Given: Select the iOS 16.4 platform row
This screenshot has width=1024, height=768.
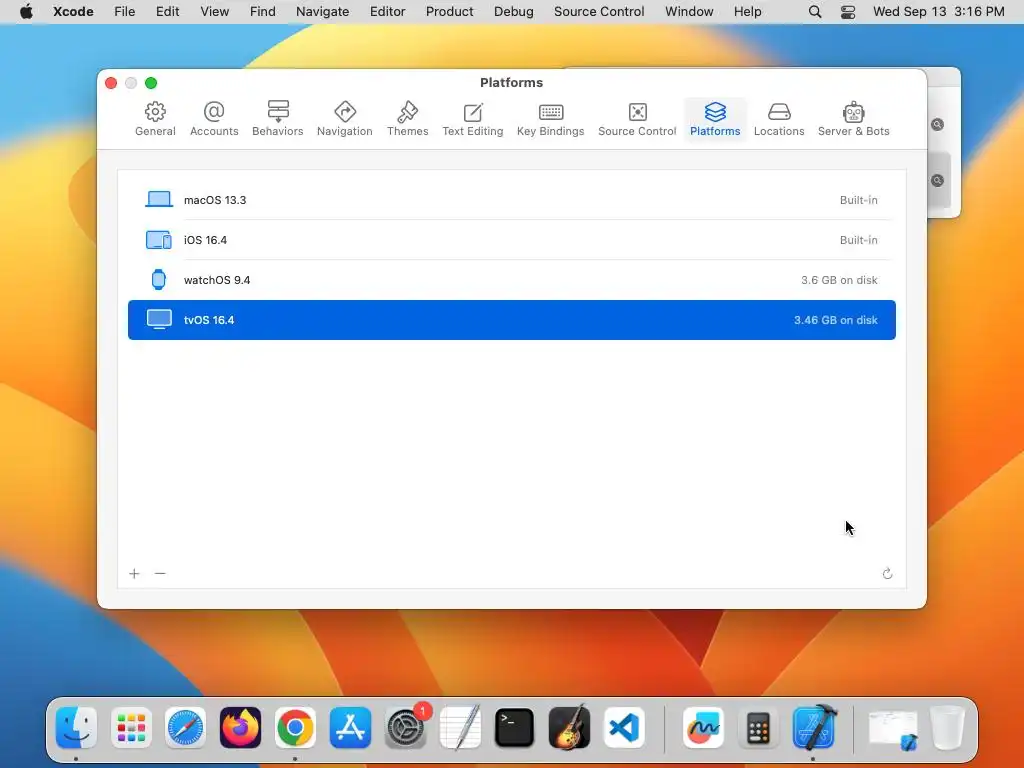Looking at the screenshot, I should (512, 240).
